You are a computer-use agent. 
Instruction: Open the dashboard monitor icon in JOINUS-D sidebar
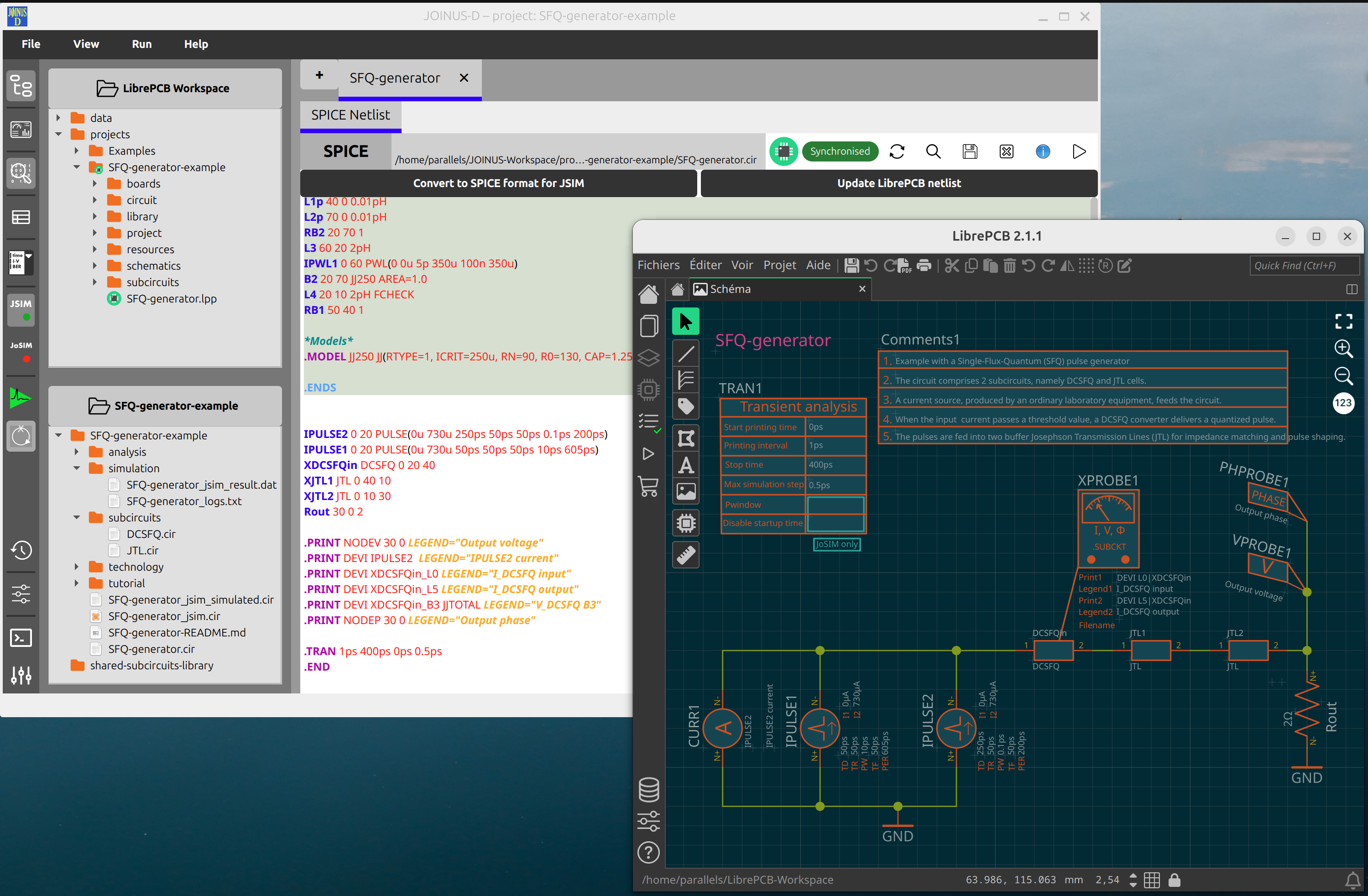pos(21,129)
